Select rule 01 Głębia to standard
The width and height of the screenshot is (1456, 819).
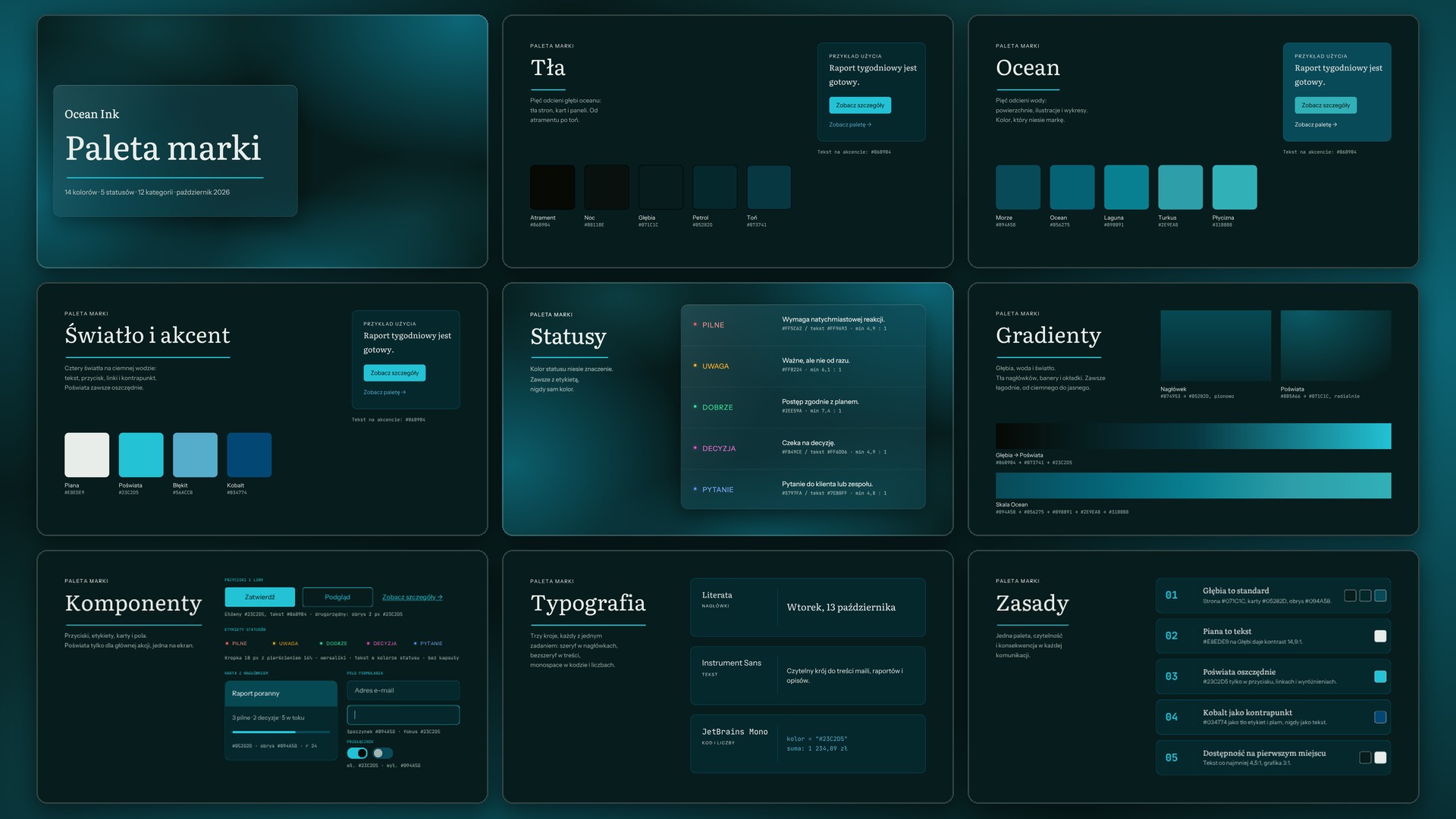[x=1273, y=595]
